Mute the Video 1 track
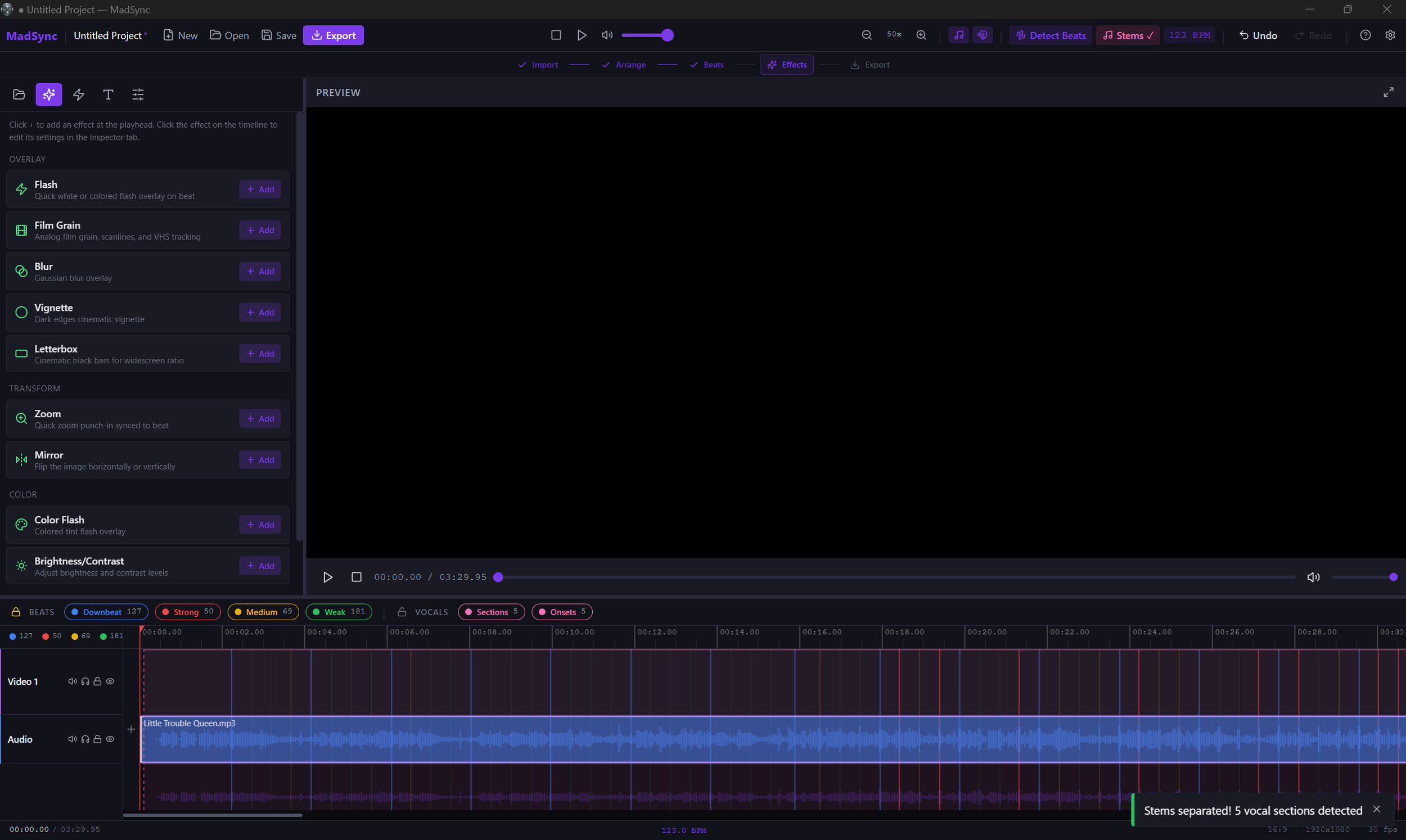The height and width of the screenshot is (840, 1406). (73, 681)
